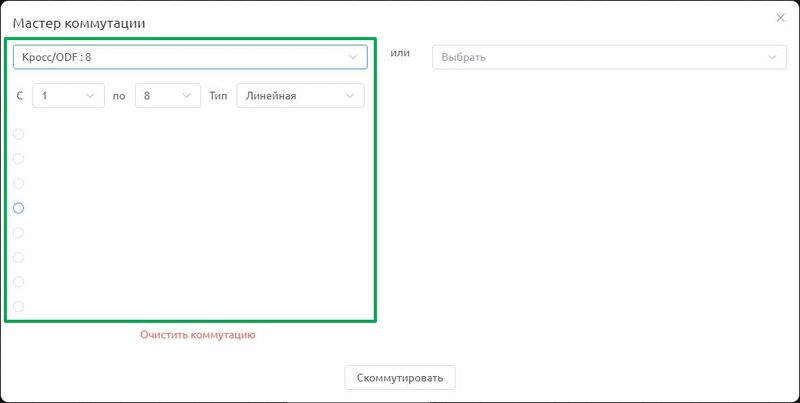Select the third radio button in the list
The image size is (800, 403).
click(x=18, y=183)
